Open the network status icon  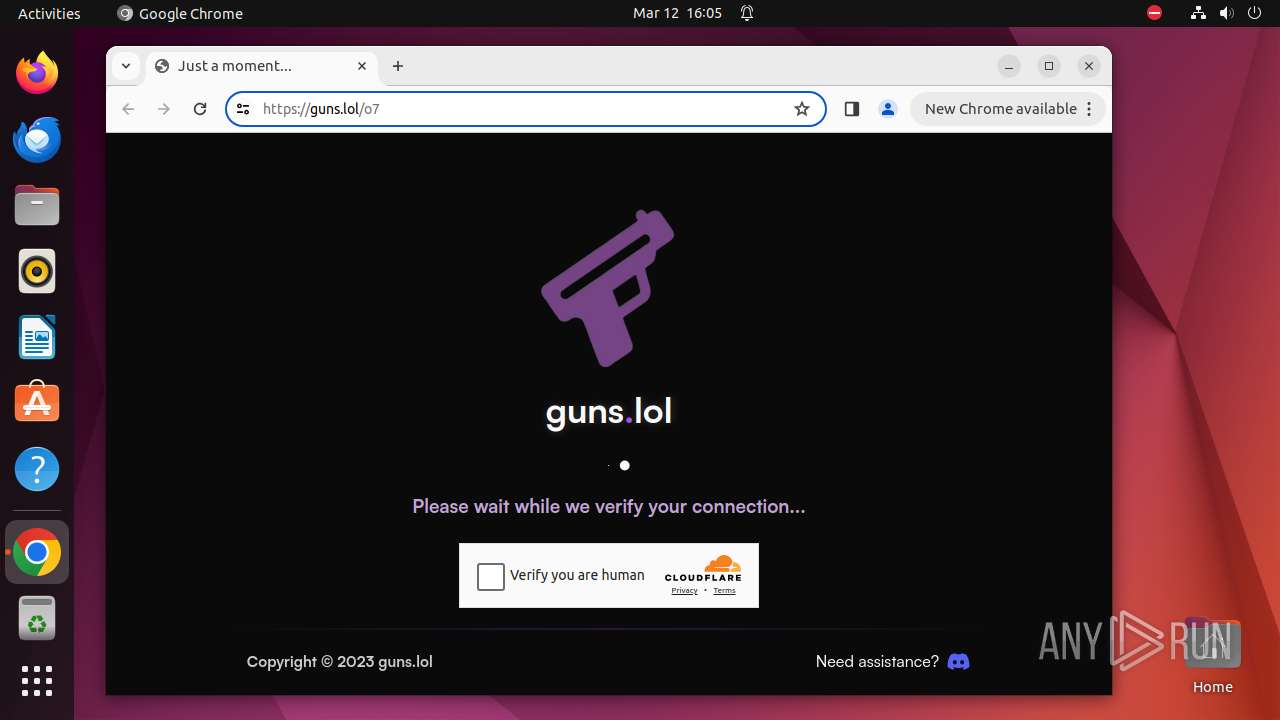(1199, 13)
